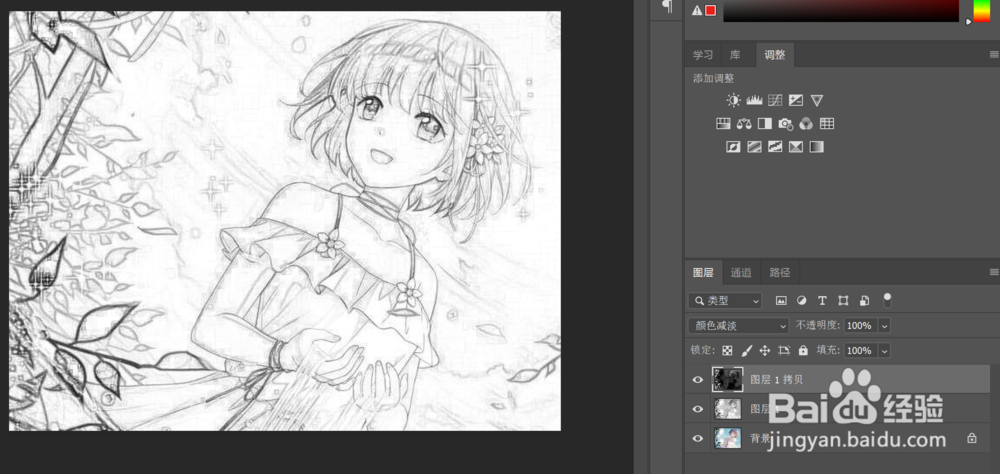Click the lock icon on 背景 layer

coord(971,438)
